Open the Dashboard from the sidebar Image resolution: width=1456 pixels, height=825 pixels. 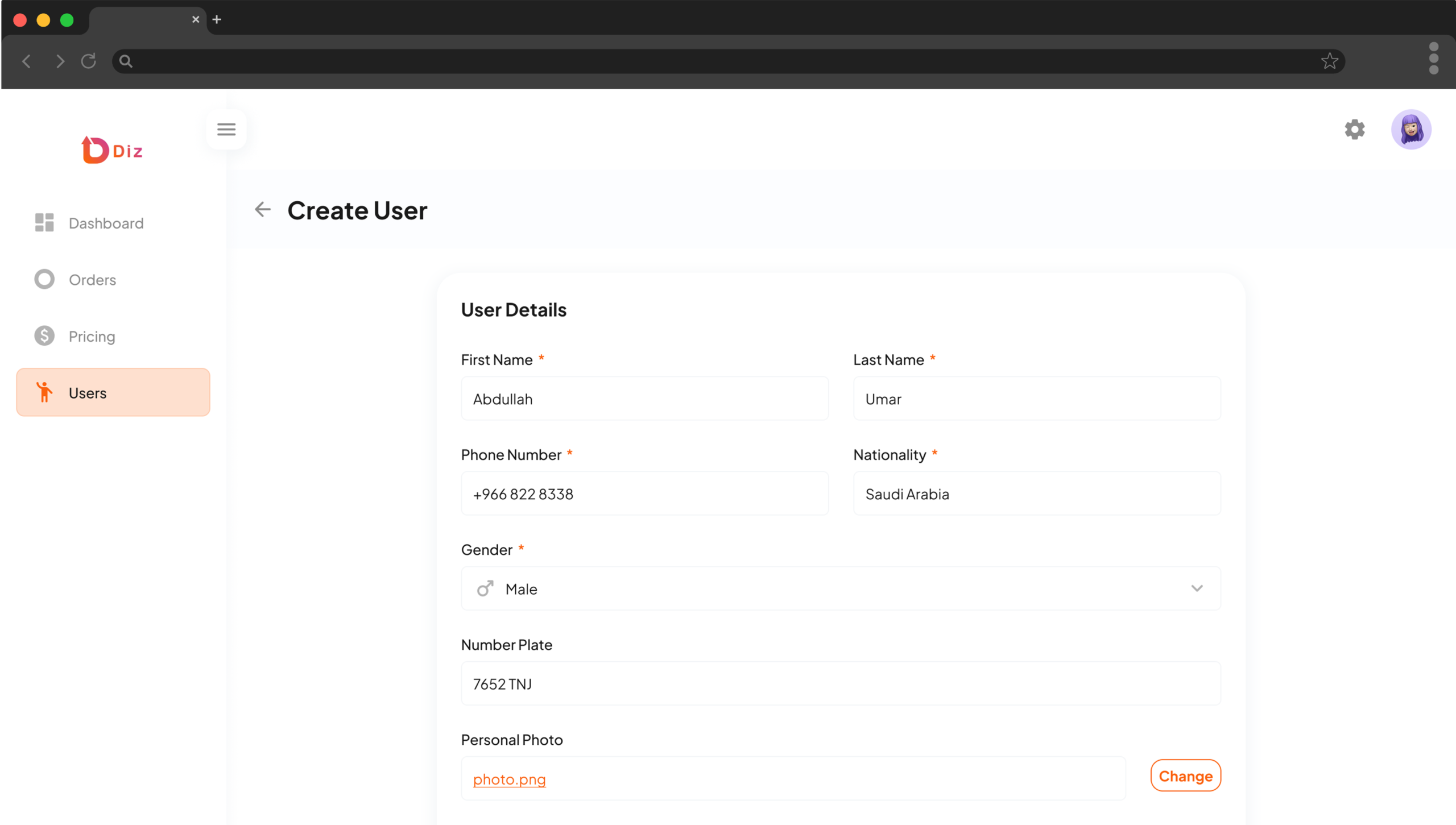point(106,223)
